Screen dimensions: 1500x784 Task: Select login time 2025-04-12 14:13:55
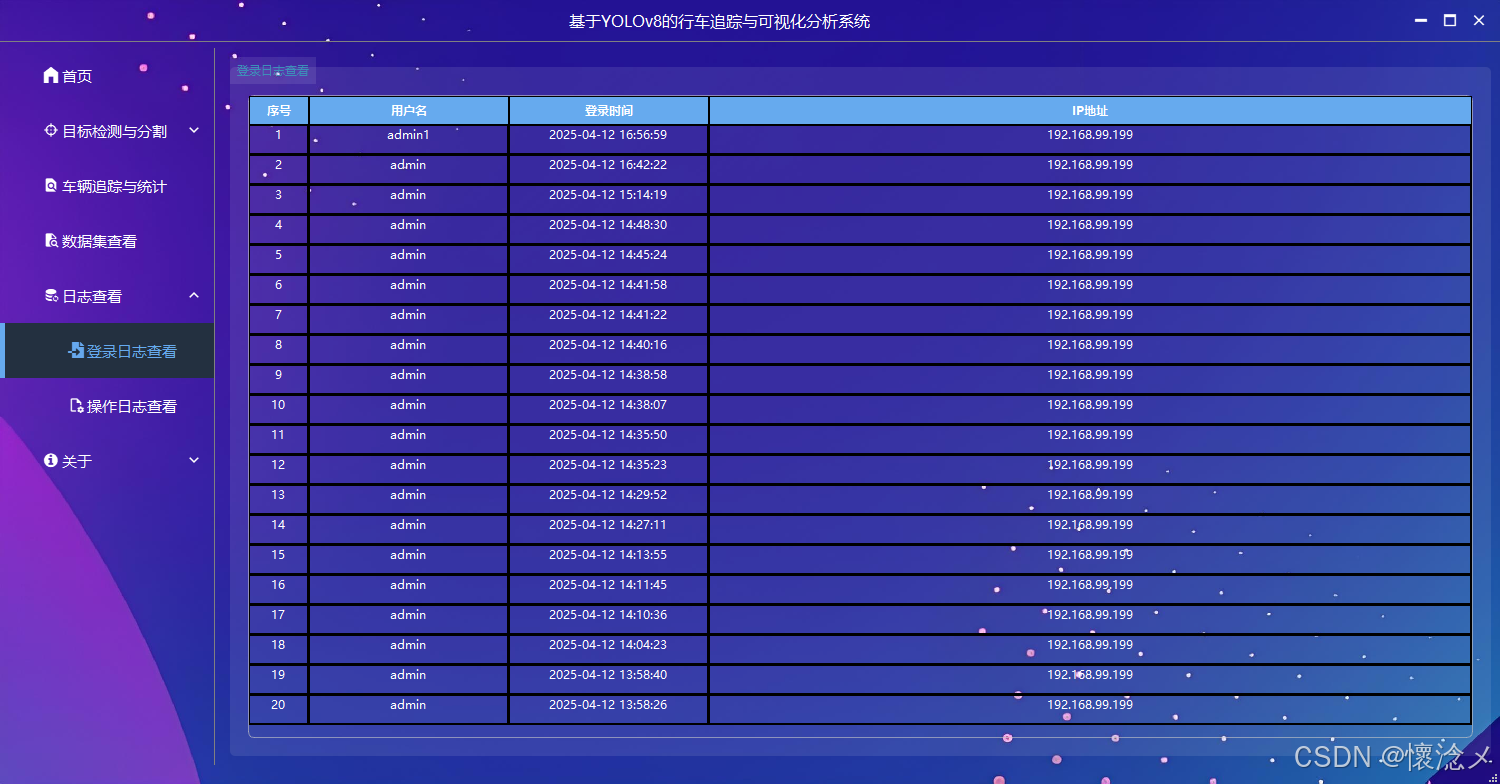click(x=608, y=555)
